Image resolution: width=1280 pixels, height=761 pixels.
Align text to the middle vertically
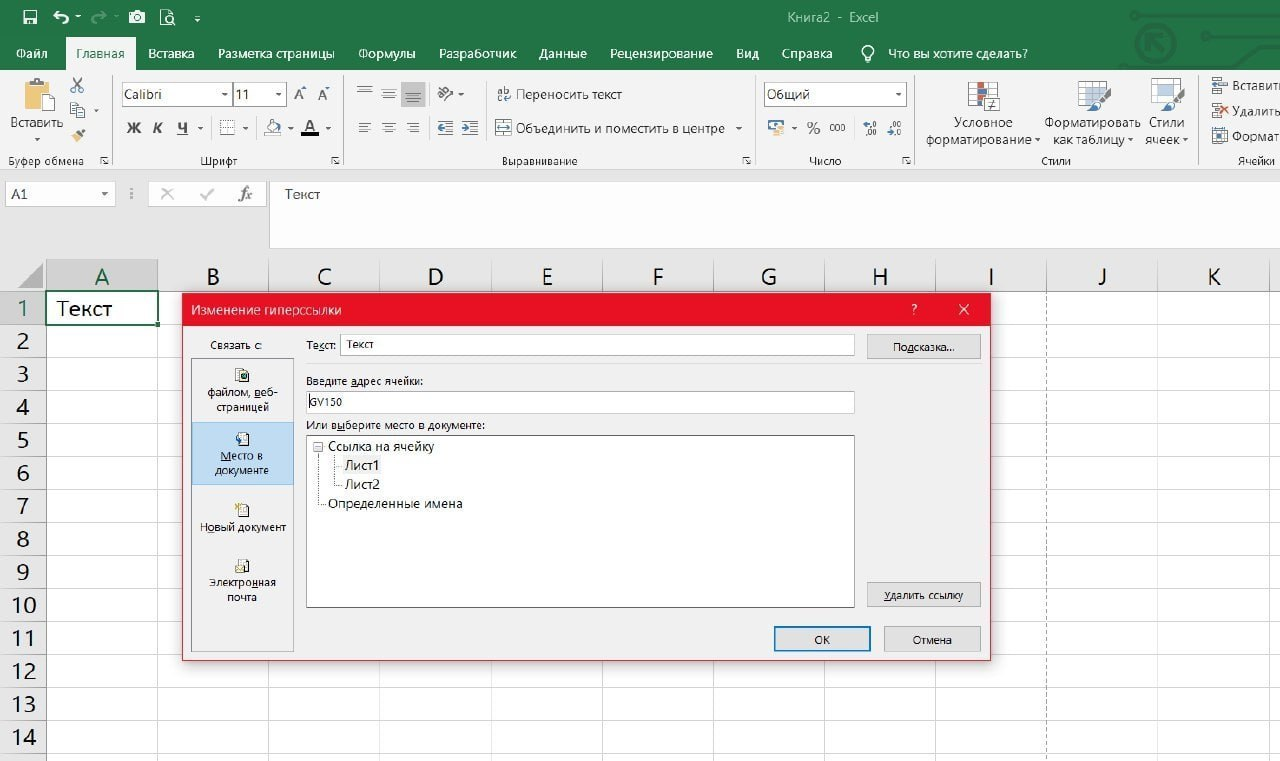point(389,94)
